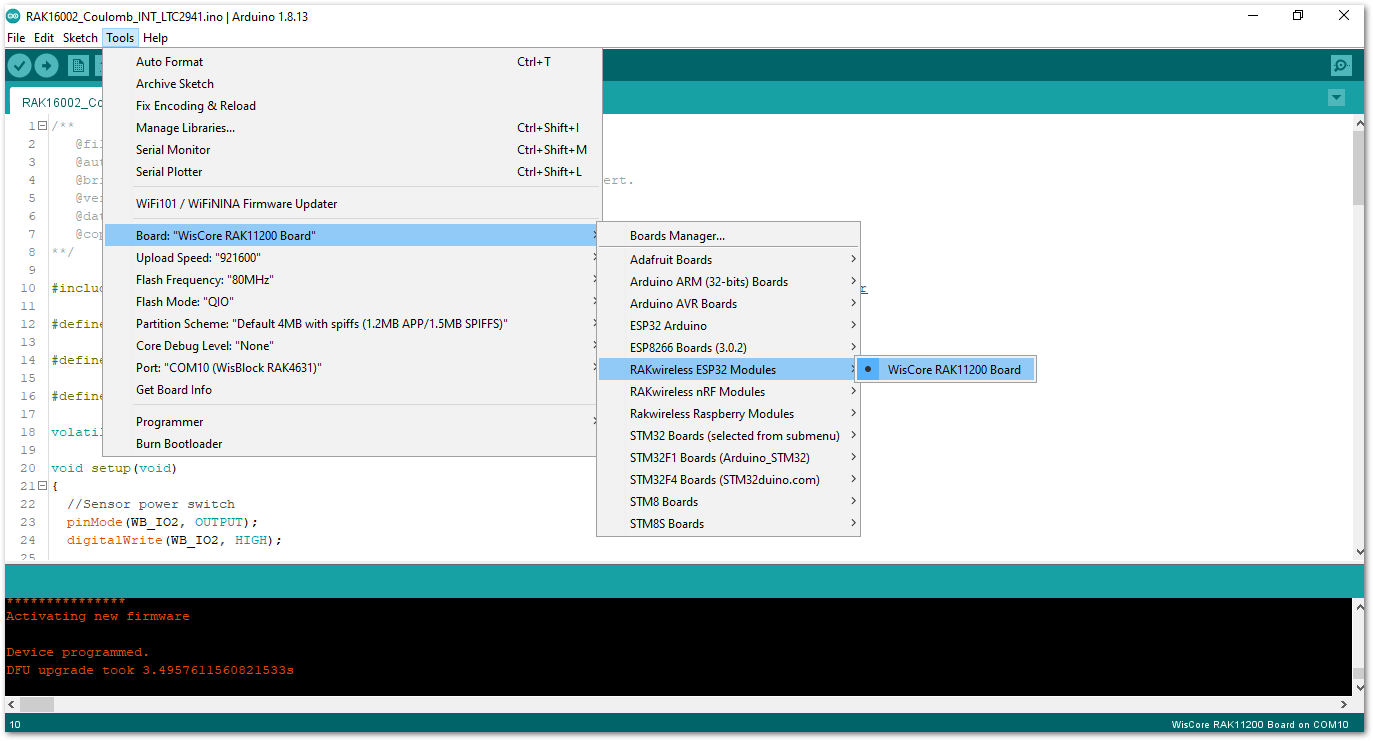Expand Upload Speed 921600 submenu

pos(353,258)
